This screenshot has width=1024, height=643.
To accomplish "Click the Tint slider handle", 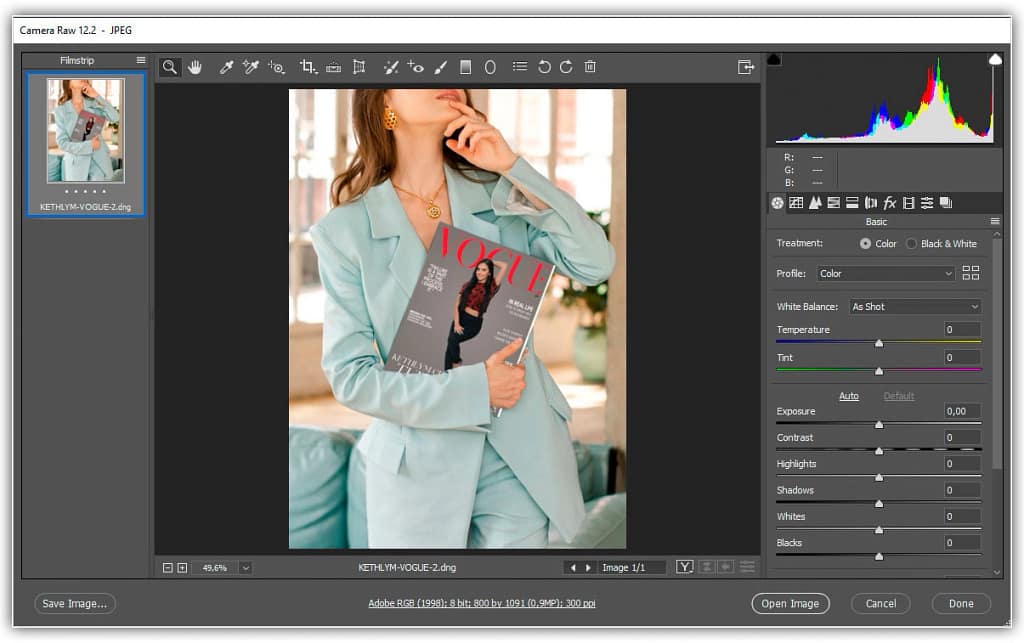I will click(x=879, y=371).
